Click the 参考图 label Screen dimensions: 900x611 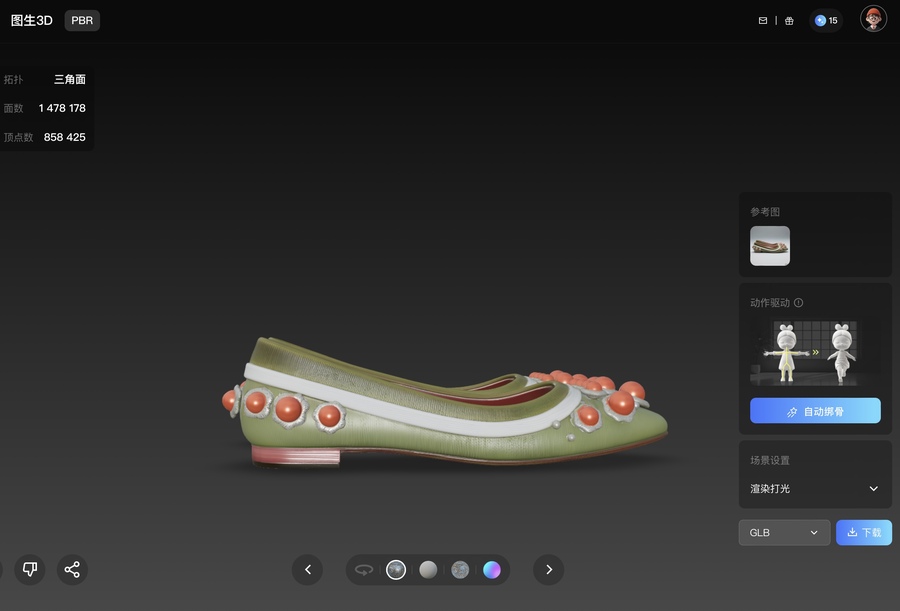pyautogui.click(x=765, y=212)
